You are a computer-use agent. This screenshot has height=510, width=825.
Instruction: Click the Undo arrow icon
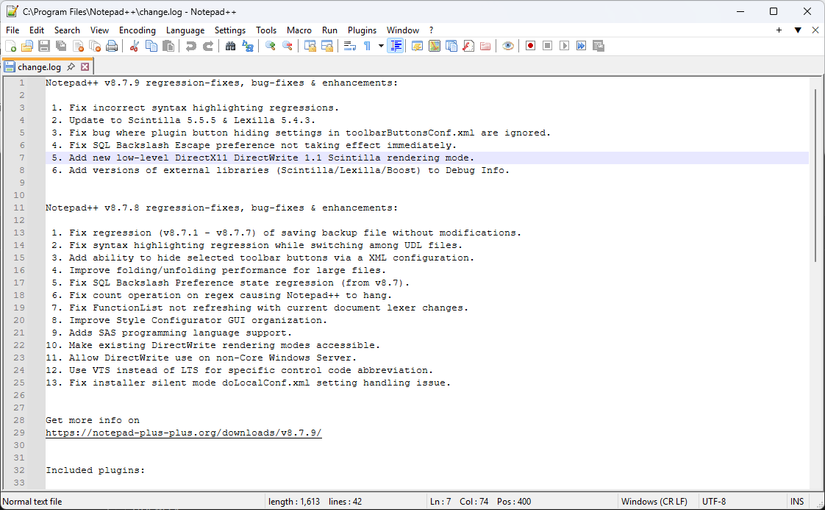[190, 46]
